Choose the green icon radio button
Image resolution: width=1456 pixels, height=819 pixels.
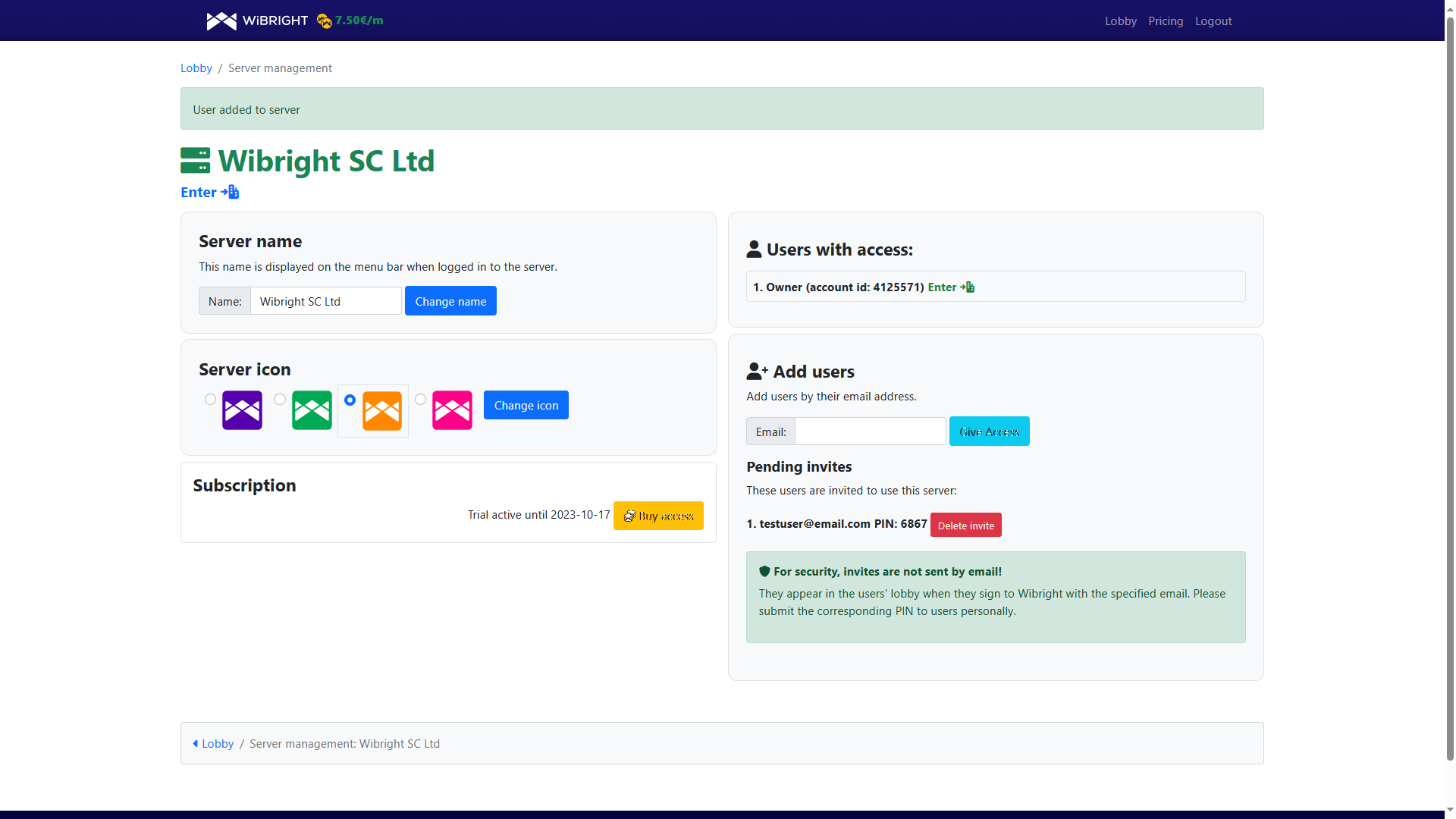coord(280,399)
